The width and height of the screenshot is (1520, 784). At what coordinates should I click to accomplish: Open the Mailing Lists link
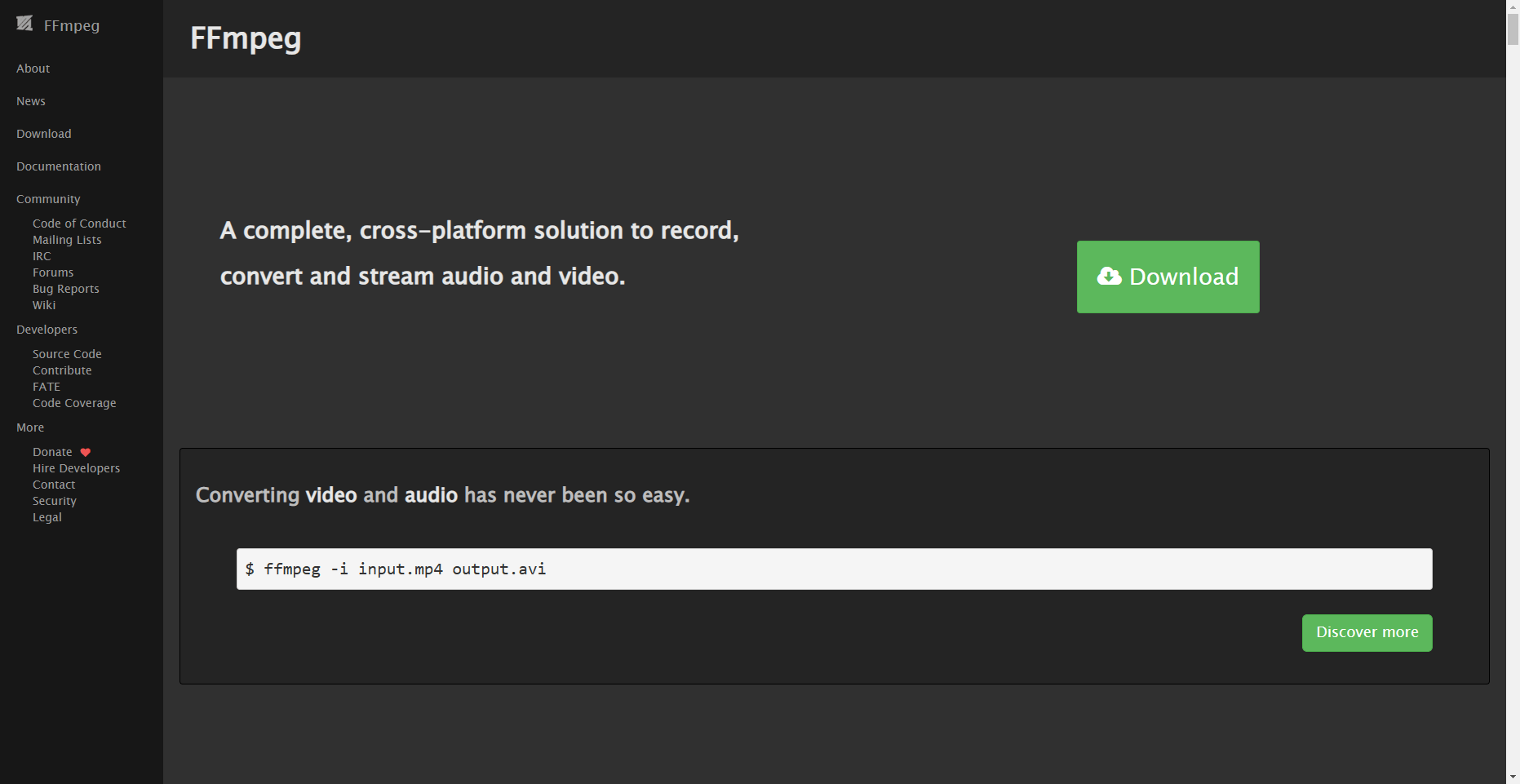pos(67,240)
